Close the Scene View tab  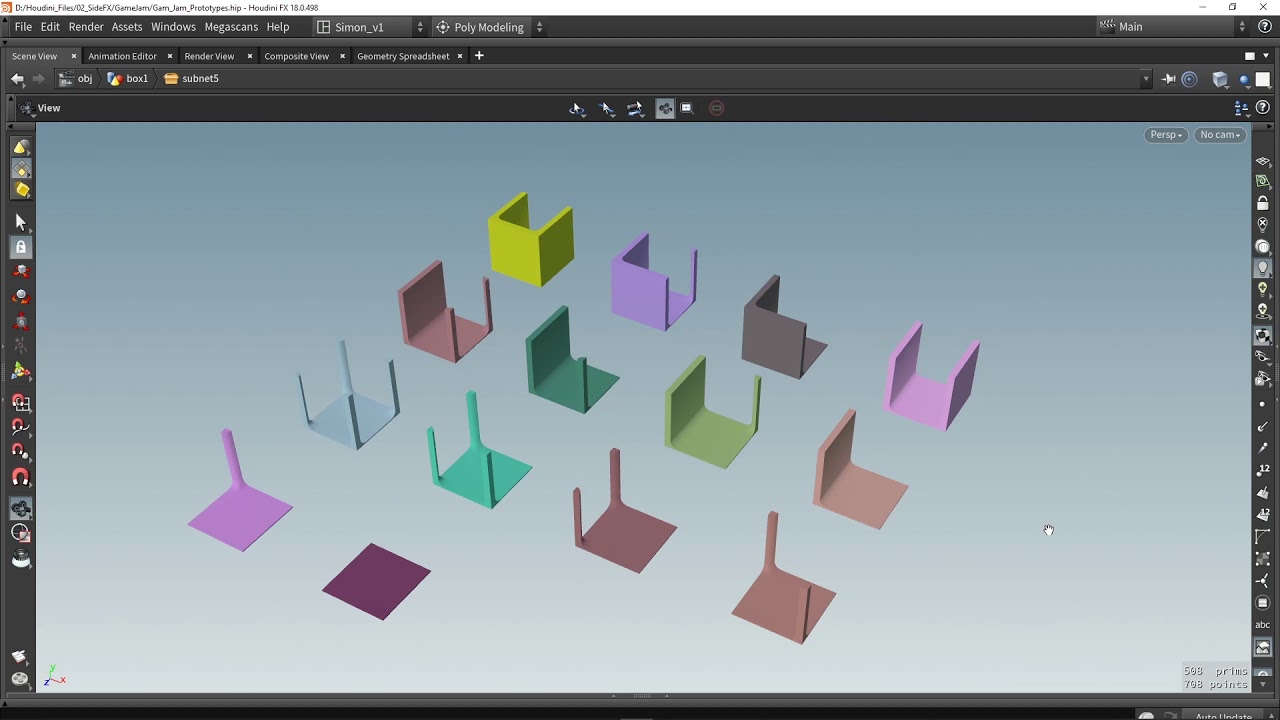coord(73,56)
